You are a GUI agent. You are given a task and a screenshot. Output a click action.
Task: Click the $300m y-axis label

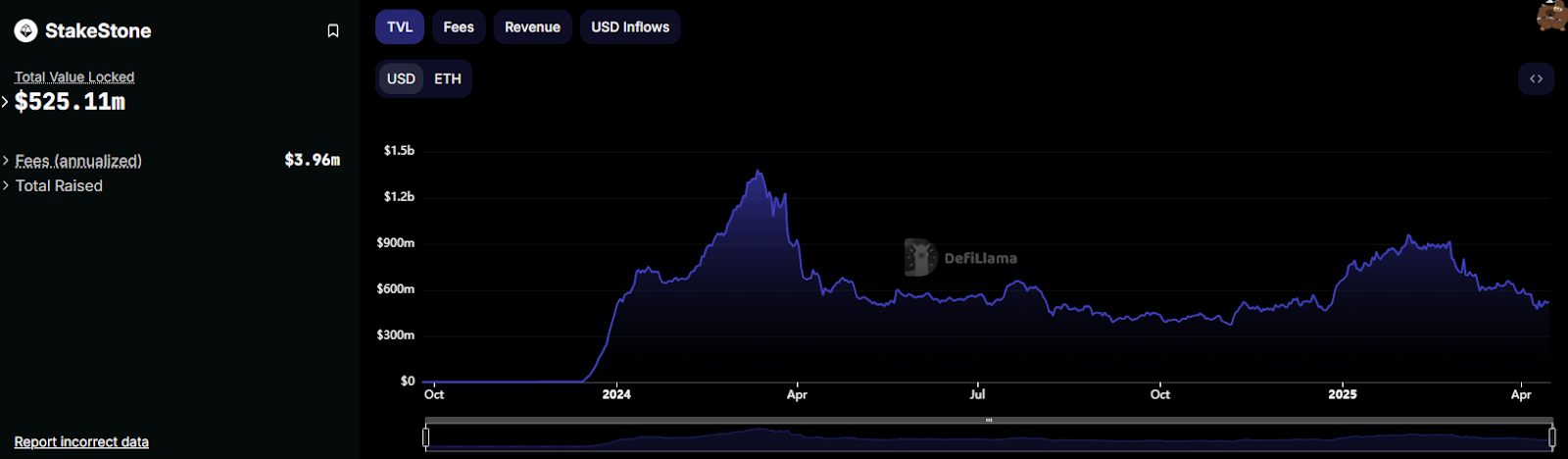pyautogui.click(x=396, y=334)
